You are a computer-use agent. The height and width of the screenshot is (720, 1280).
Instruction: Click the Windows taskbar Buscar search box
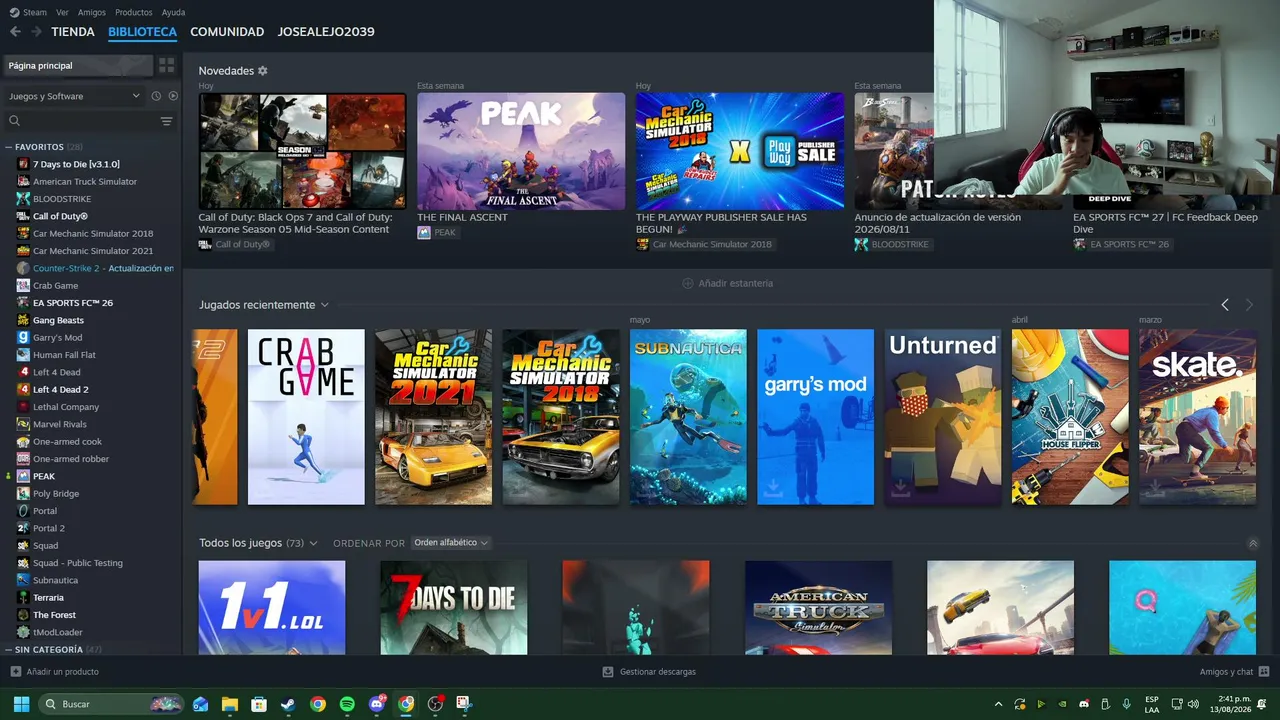click(112, 704)
